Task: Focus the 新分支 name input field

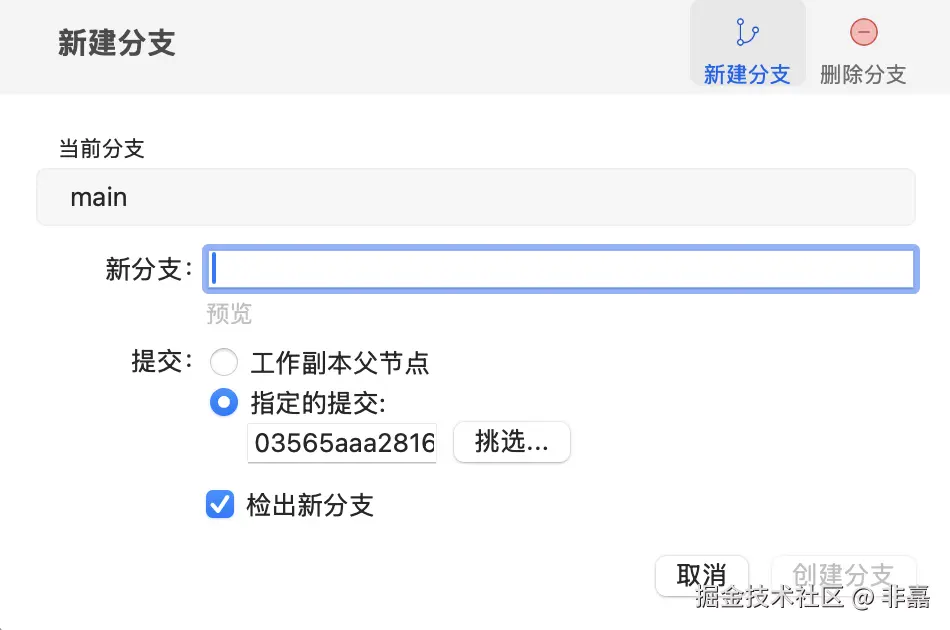Action: (560, 268)
